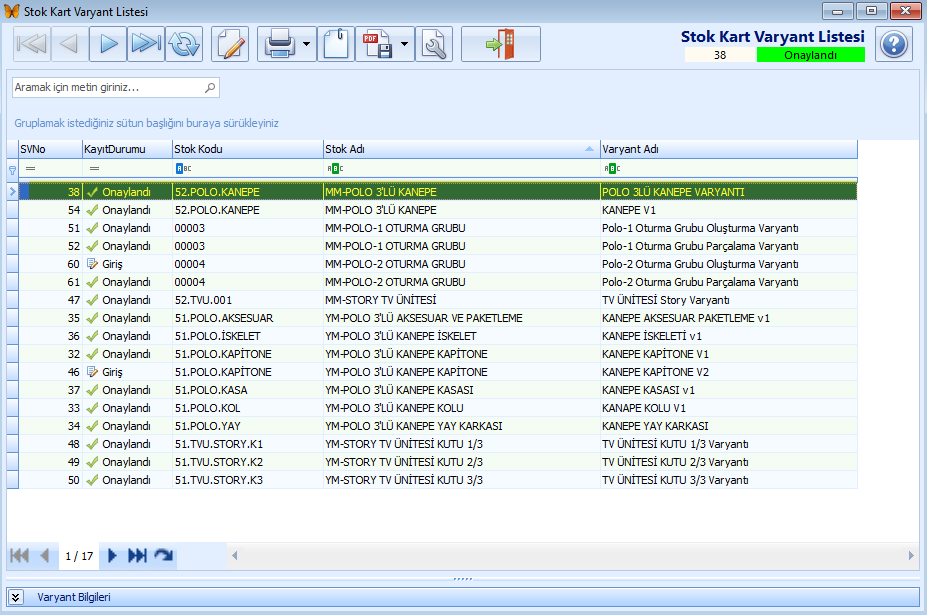Jump to last record toolbar button

145,44
